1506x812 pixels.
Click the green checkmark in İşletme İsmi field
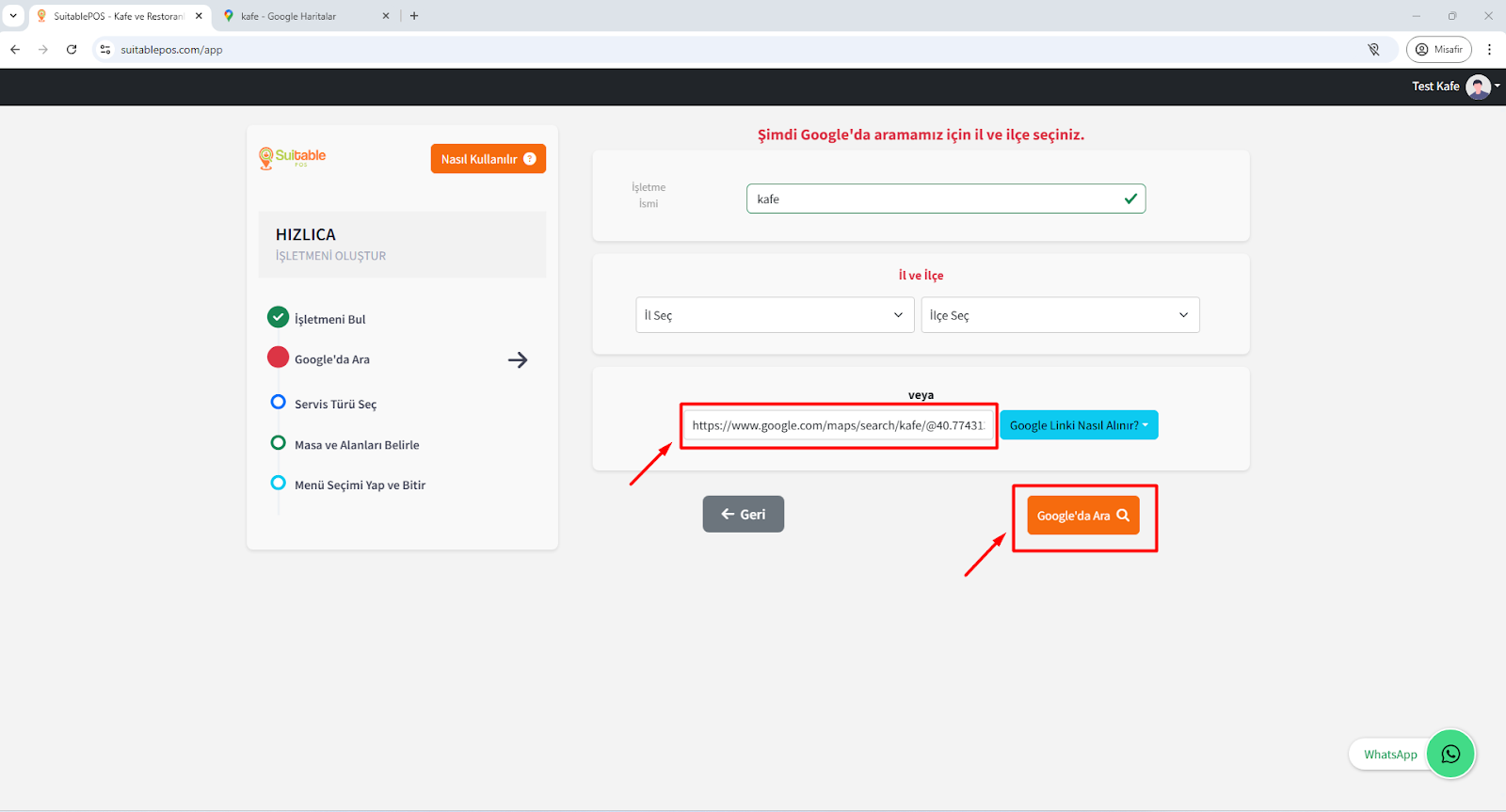(1130, 199)
